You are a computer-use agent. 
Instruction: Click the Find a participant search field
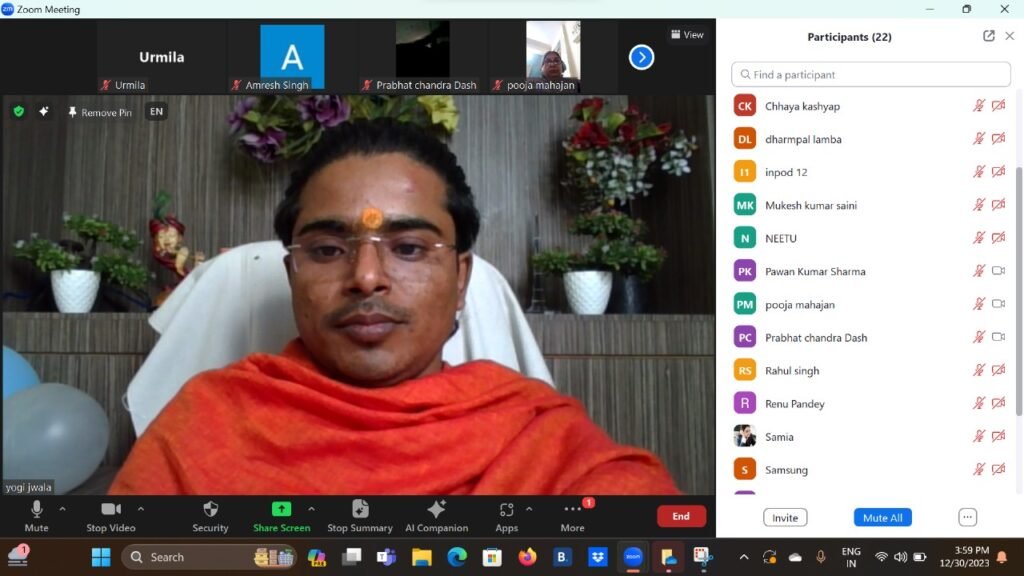pyautogui.click(x=871, y=75)
